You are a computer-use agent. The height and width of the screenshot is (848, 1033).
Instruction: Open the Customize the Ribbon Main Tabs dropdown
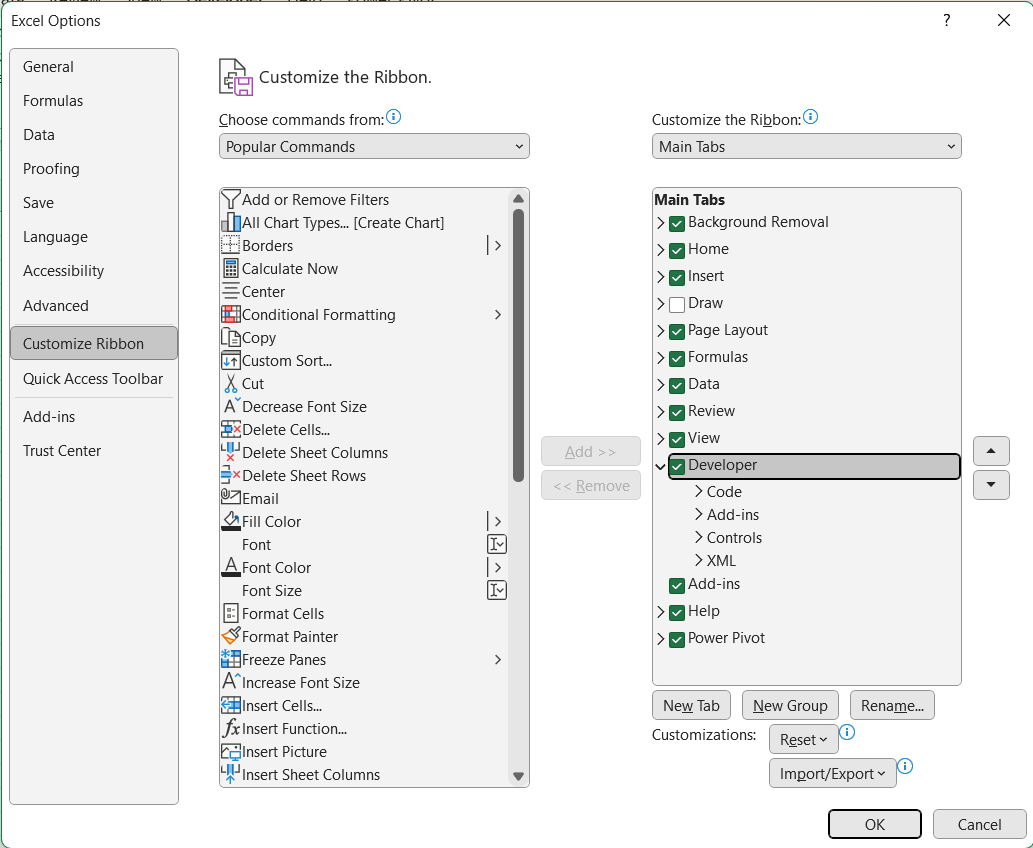click(806, 146)
